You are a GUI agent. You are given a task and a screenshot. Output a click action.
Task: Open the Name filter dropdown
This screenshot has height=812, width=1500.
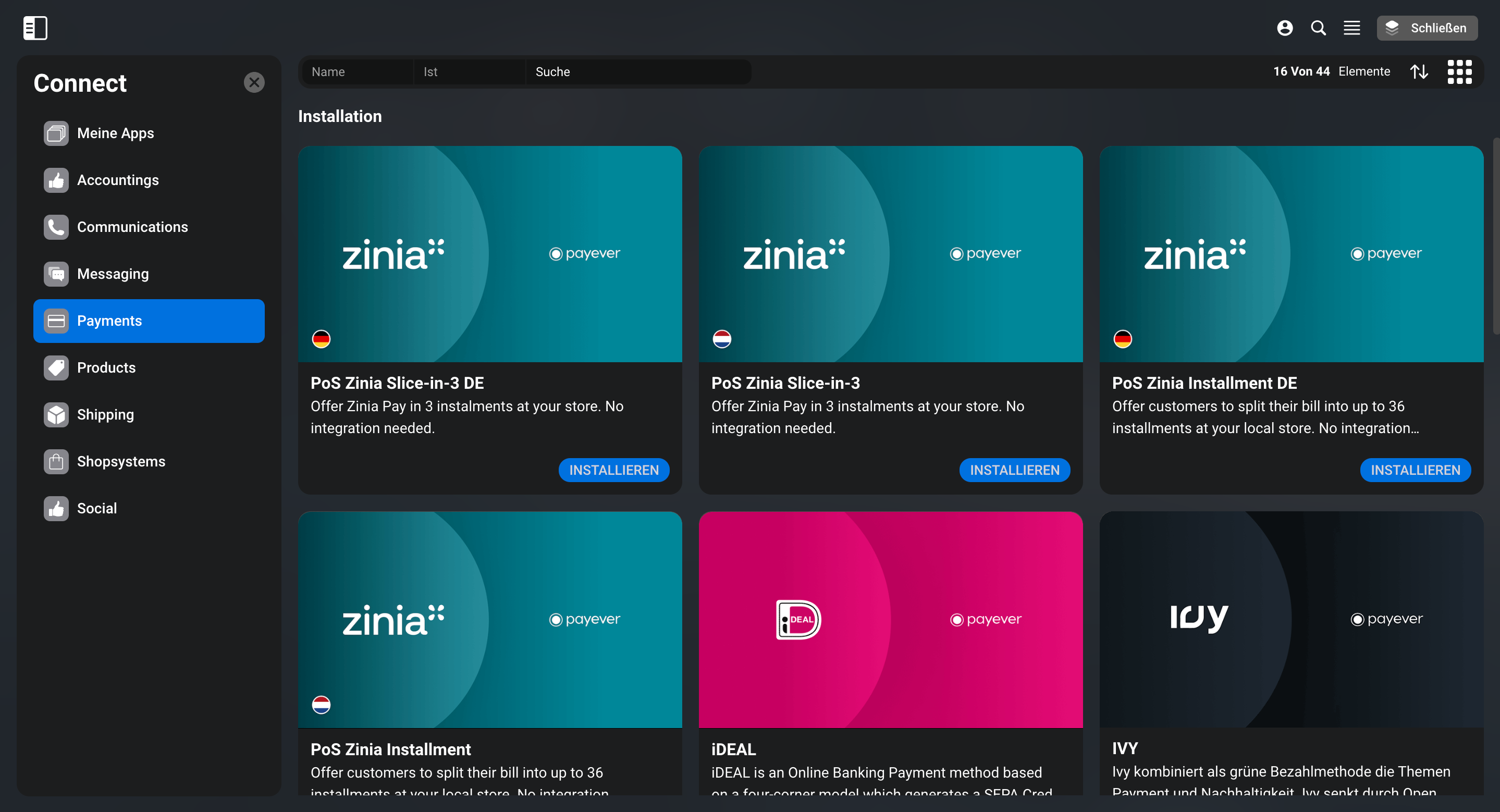click(x=358, y=71)
